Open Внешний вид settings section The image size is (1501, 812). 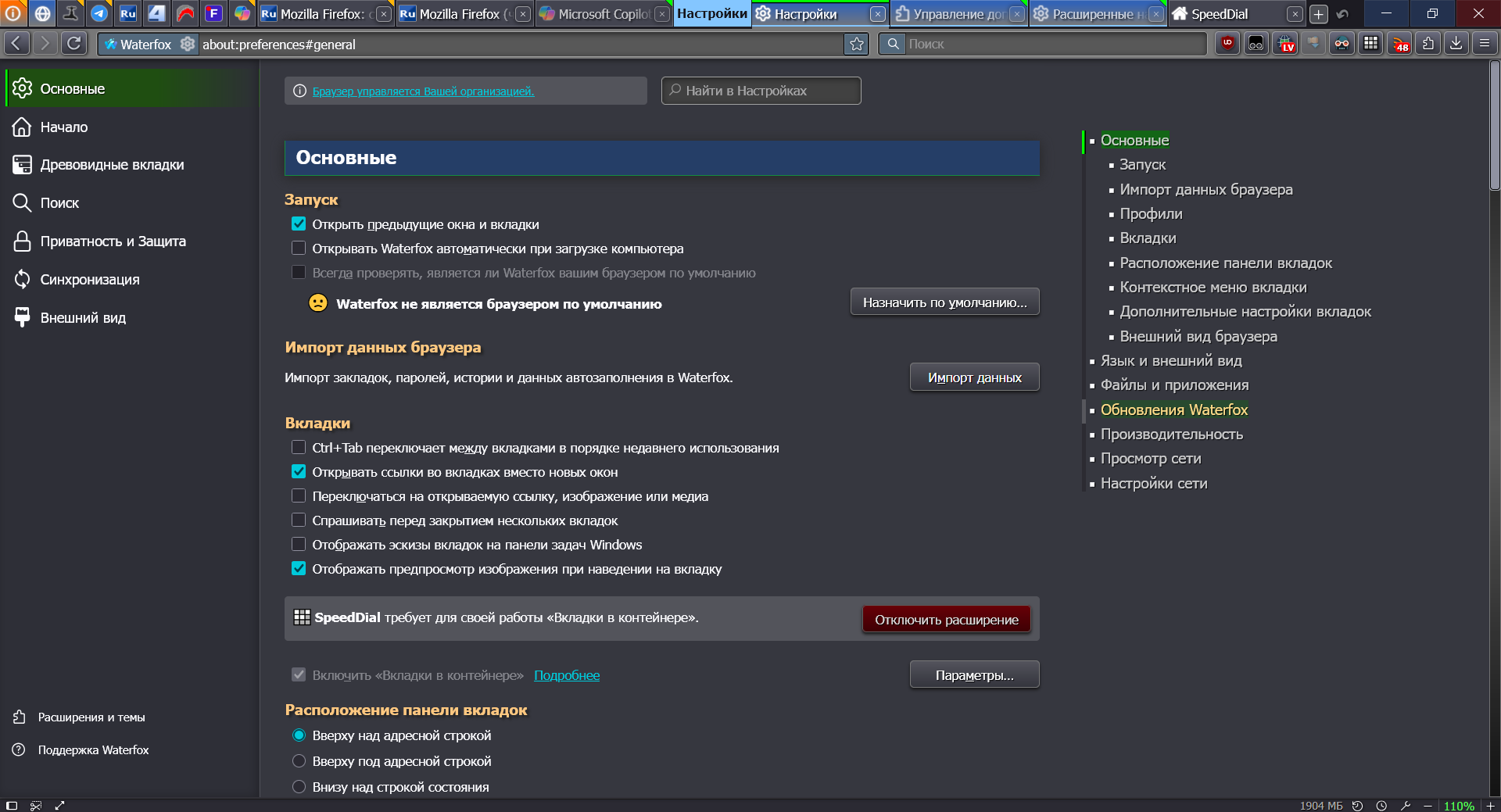point(131,318)
